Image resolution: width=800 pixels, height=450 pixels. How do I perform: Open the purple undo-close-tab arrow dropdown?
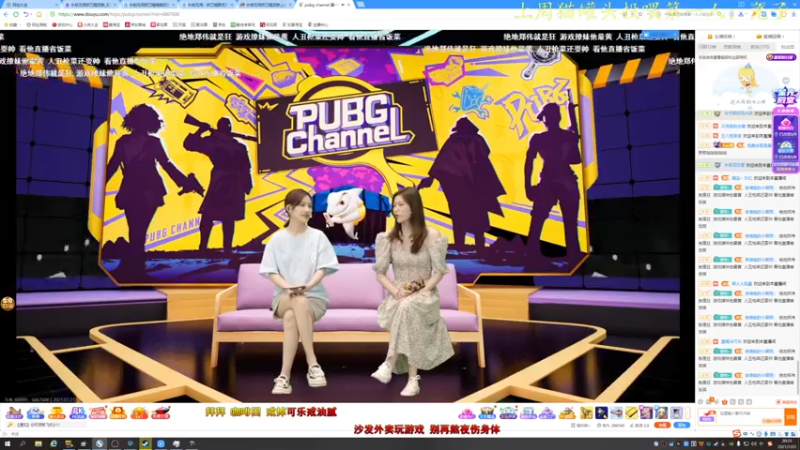pyautogui.click(x=27, y=14)
